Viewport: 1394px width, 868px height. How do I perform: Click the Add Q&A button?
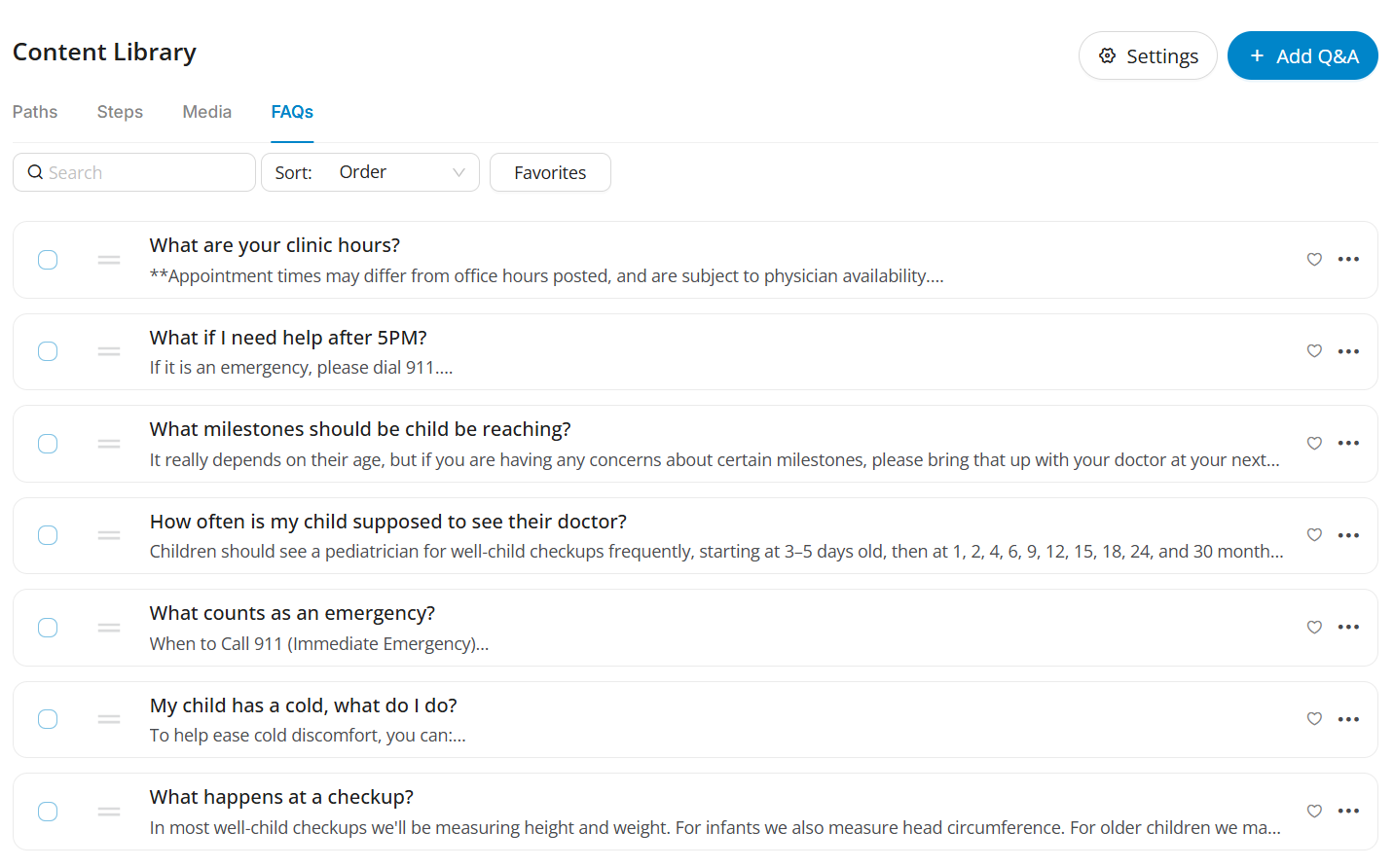coord(1302,55)
